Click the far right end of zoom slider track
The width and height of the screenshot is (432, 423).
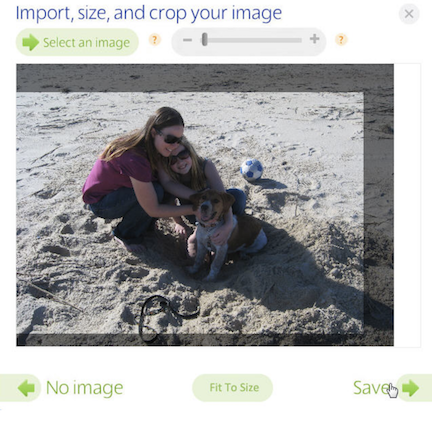click(x=299, y=40)
